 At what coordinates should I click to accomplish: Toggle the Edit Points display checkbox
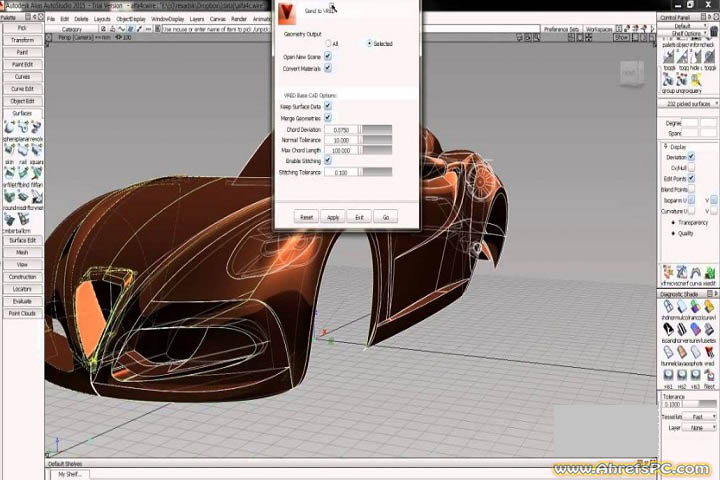tap(691, 178)
